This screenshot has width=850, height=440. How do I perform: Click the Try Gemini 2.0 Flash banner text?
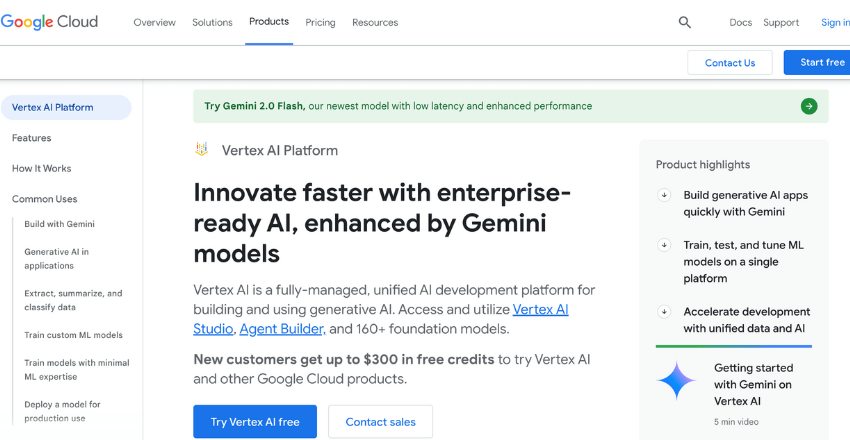point(398,106)
